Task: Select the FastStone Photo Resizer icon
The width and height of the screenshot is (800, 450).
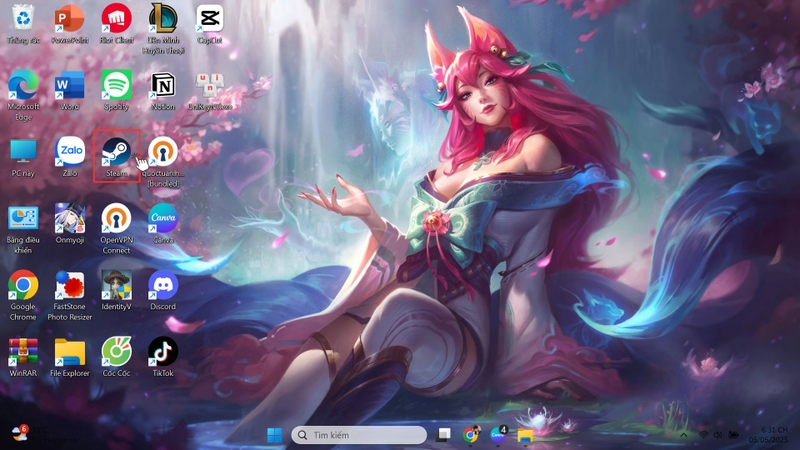Action: point(69,295)
